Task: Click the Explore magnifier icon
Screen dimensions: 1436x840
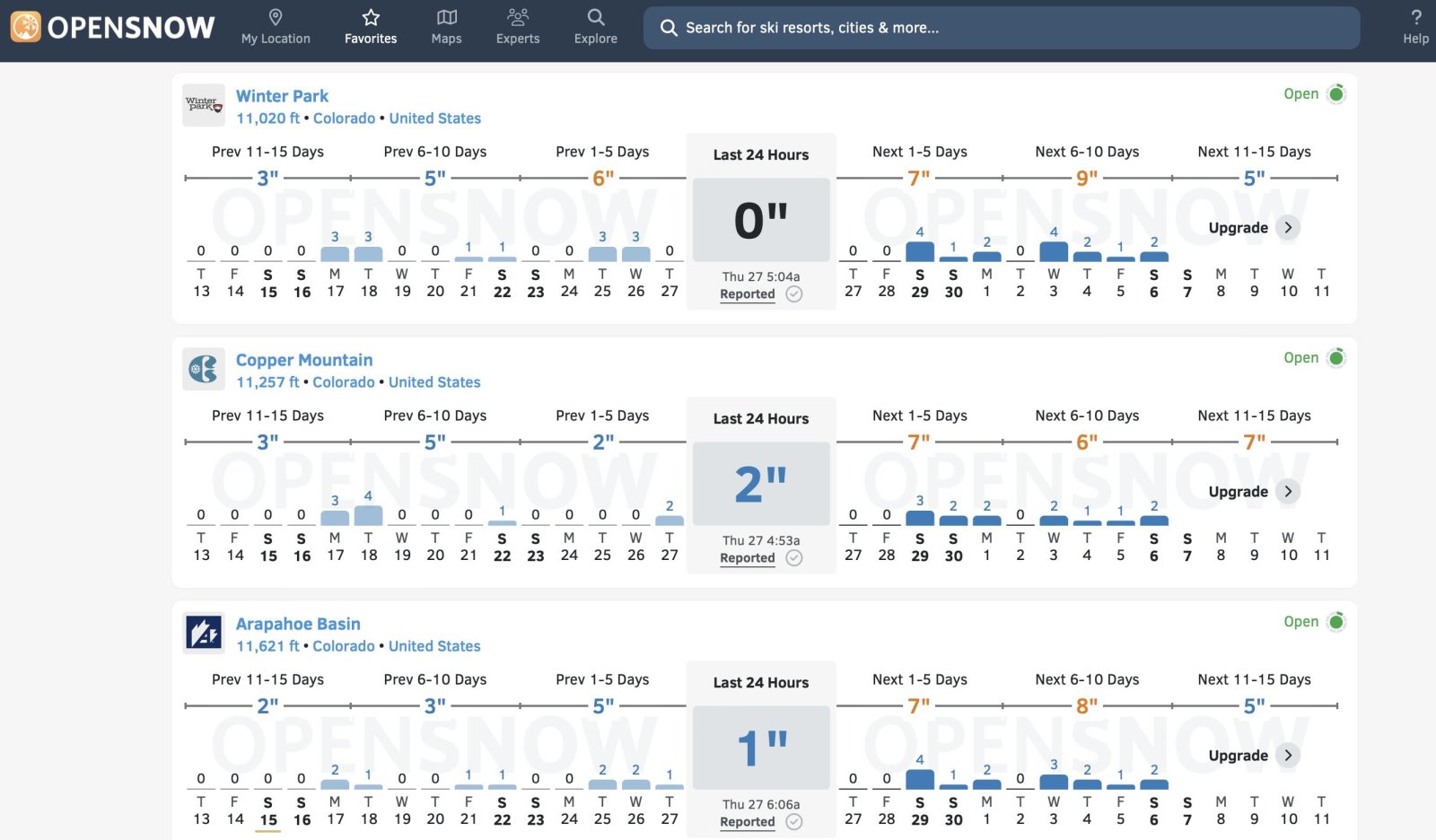Action: point(596,17)
